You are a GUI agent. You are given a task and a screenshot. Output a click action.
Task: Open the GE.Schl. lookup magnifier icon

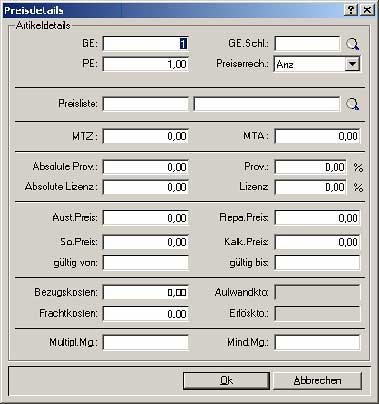coord(353,44)
